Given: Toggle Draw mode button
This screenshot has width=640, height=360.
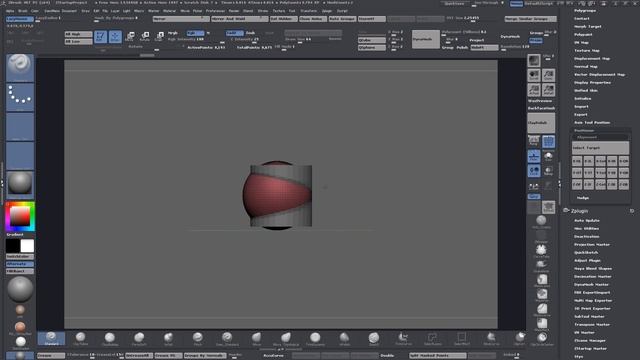Looking at the screenshot, I should coord(115,37).
